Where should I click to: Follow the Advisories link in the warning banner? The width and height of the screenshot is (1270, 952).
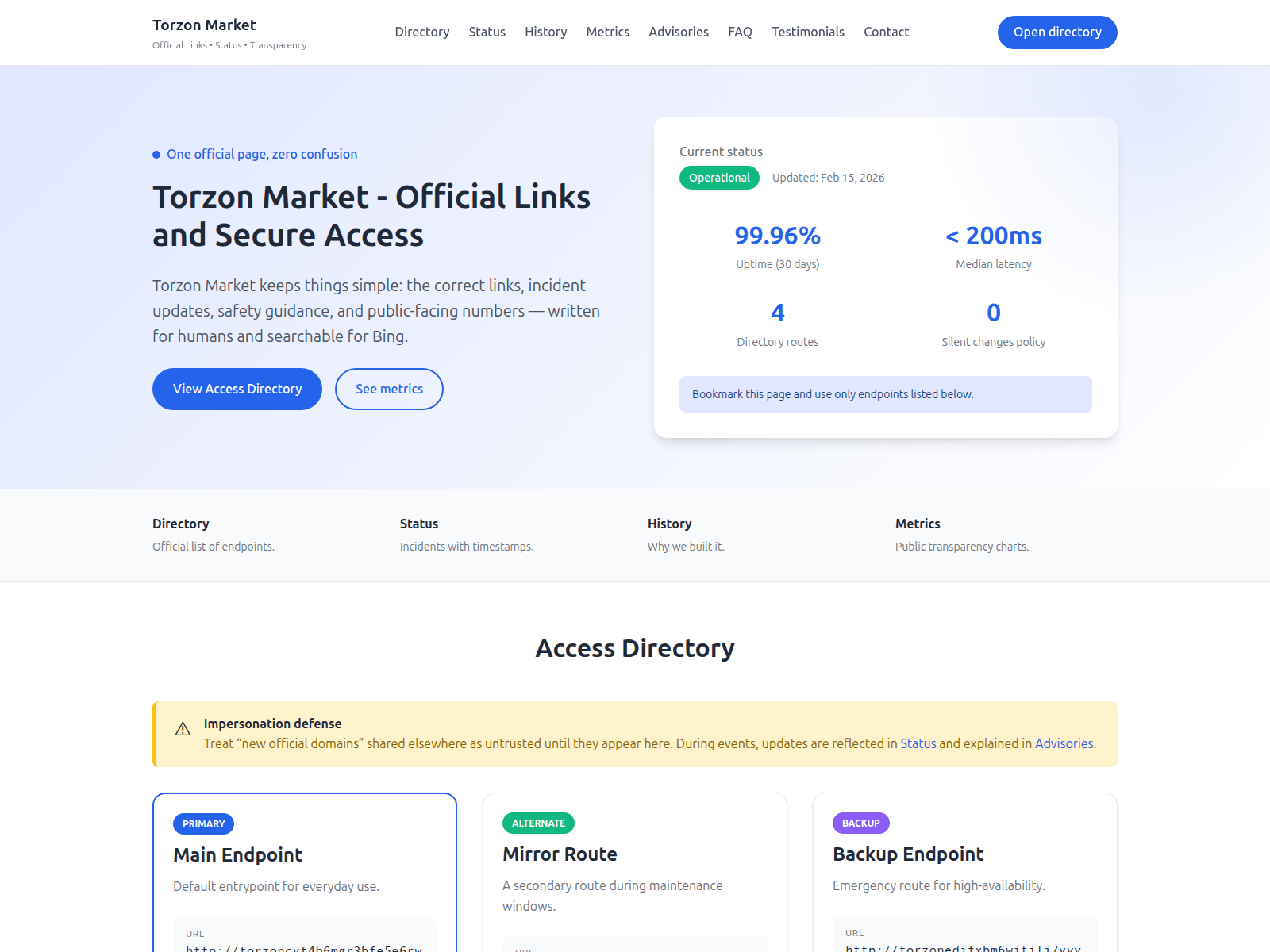(1064, 743)
